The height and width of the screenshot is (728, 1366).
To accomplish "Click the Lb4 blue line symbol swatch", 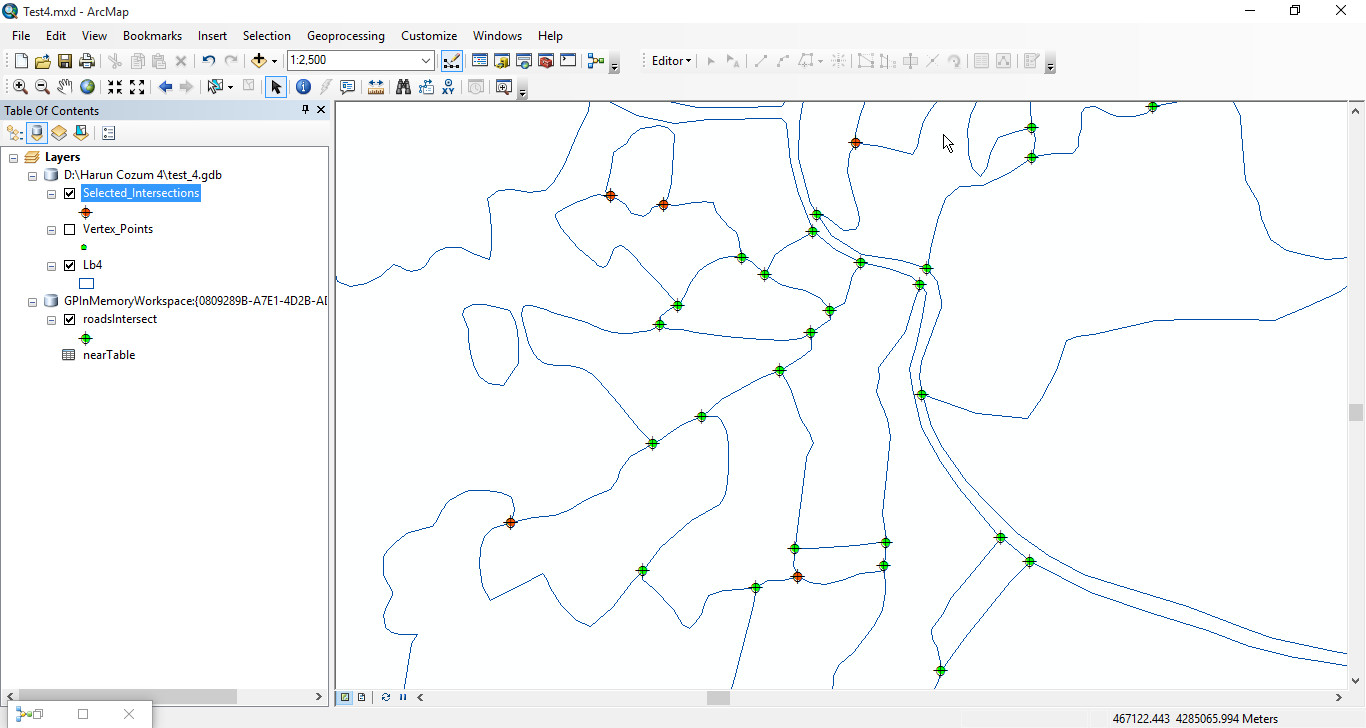I will pos(86,283).
